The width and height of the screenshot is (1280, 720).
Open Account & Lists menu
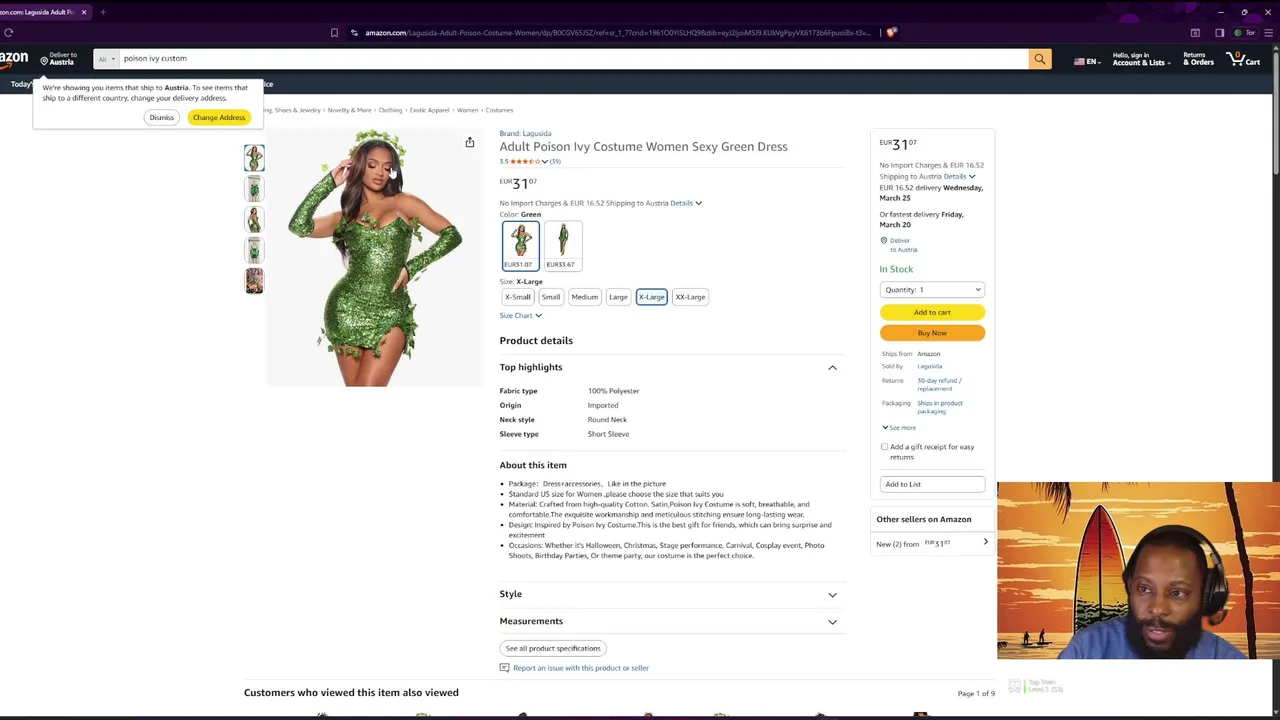(x=1139, y=59)
